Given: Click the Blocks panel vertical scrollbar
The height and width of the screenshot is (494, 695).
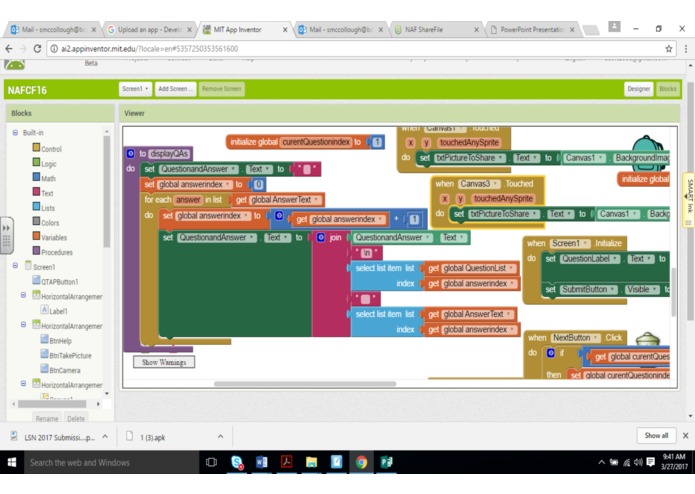Looking at the screenshot, I should click(x=106, y=191).
